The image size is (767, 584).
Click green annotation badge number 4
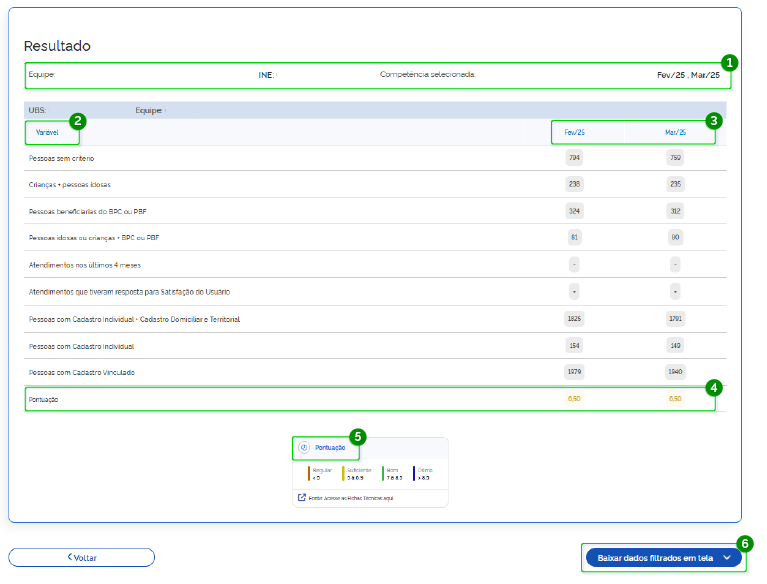point(713,387)
